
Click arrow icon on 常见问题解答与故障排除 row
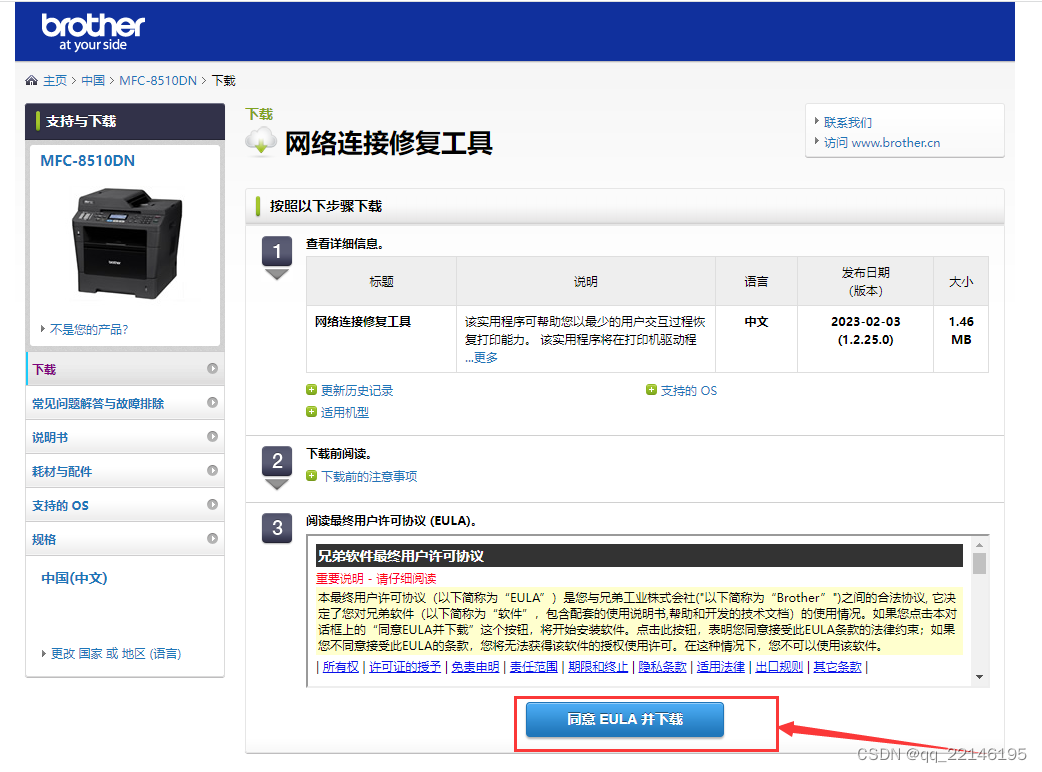pos(213,402)
